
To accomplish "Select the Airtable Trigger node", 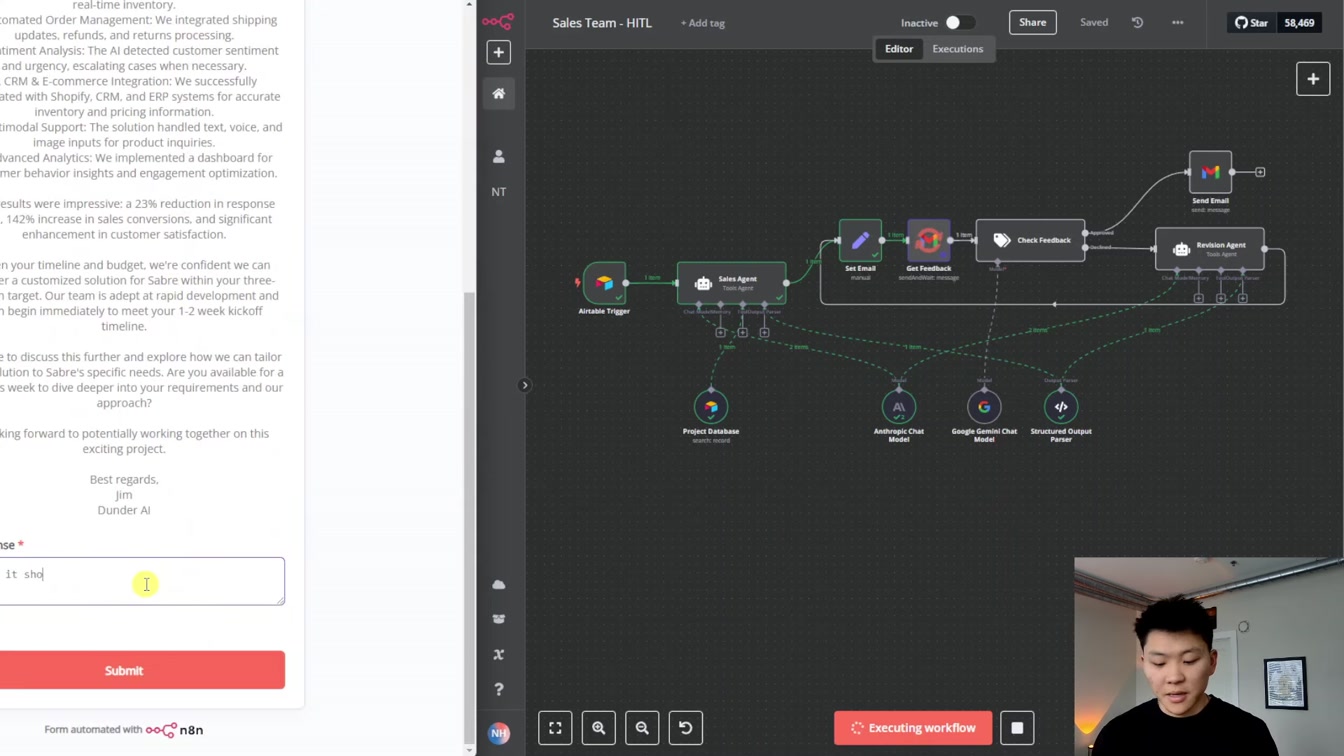I will click(604, 283).
